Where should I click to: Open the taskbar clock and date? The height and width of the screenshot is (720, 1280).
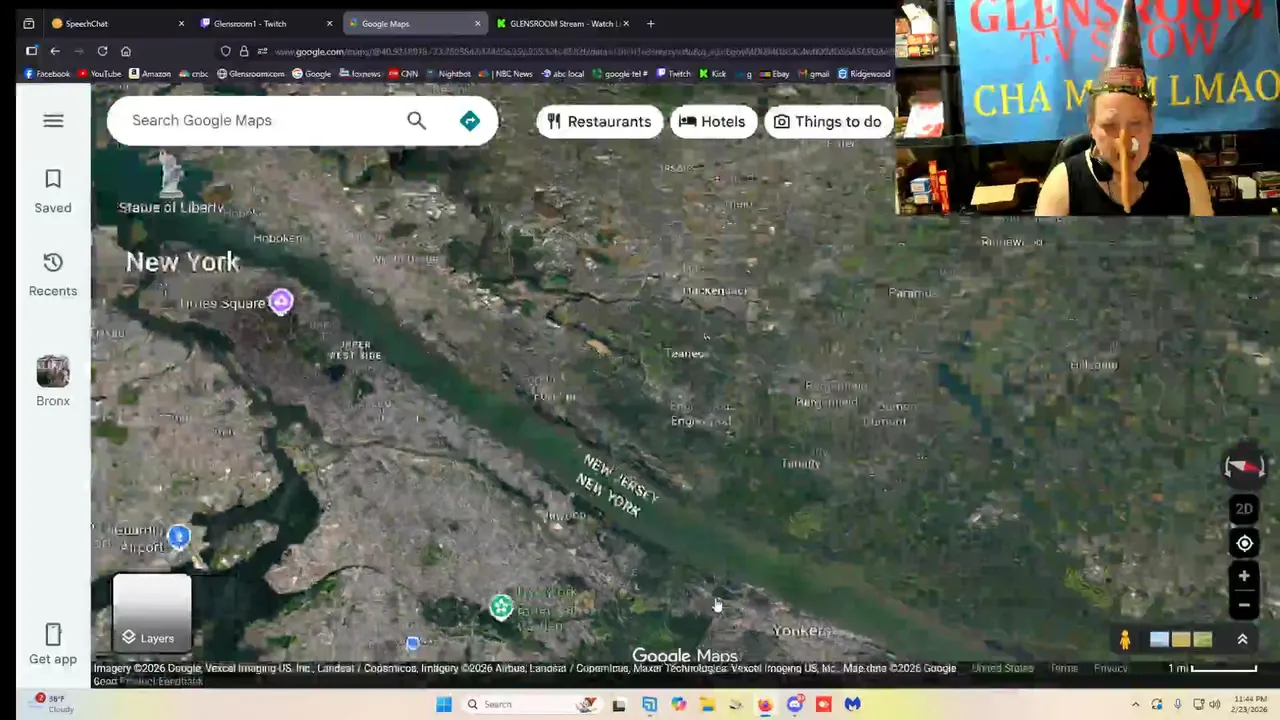point(1250,704)
